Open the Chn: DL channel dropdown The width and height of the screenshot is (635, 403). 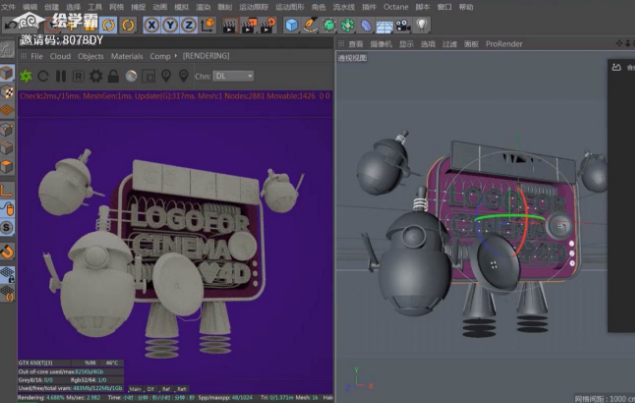[235, 76]
